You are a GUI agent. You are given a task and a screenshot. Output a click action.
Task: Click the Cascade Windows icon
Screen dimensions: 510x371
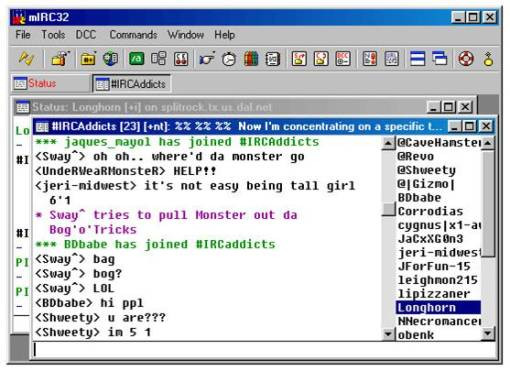pos(440,59)
